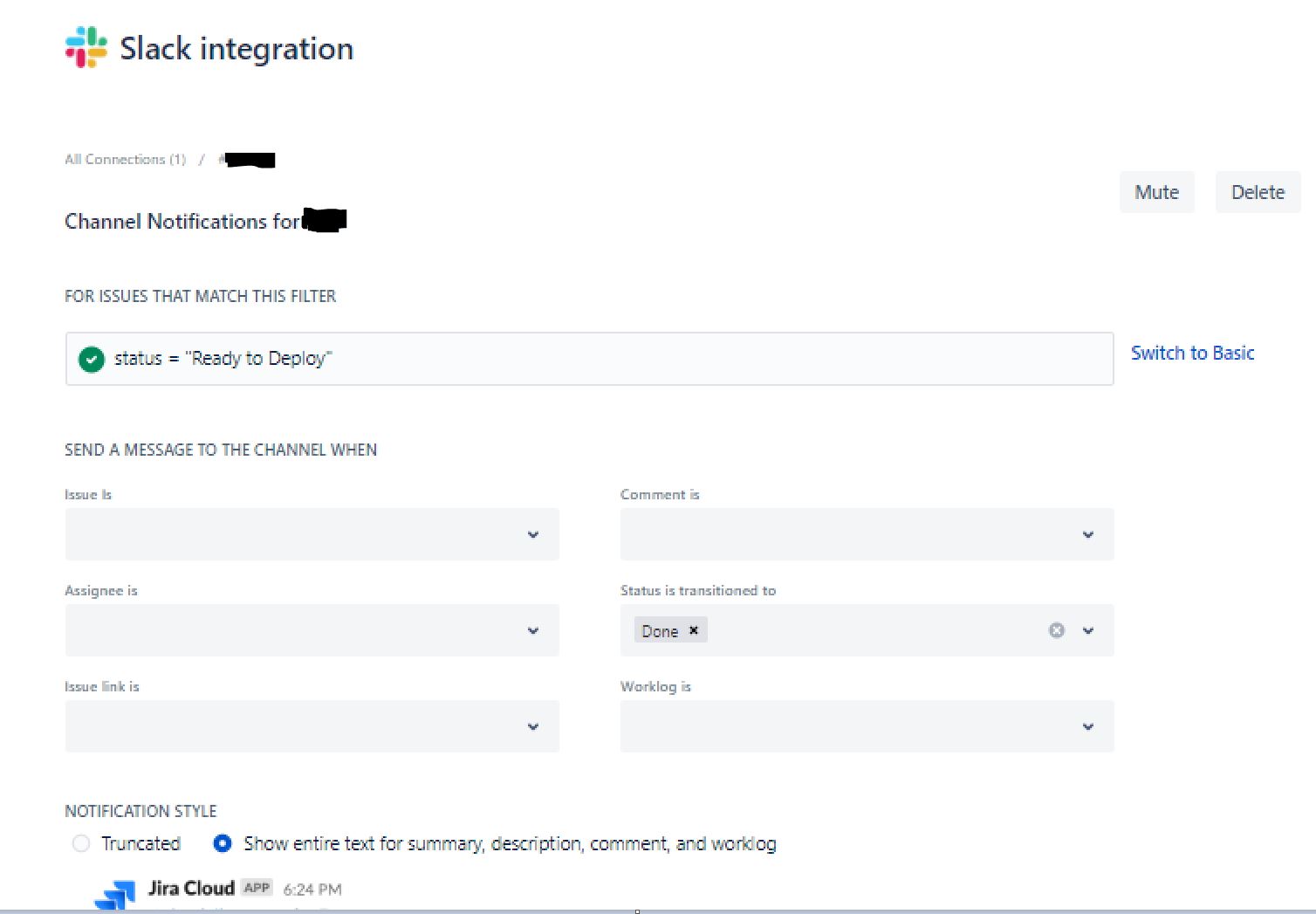This screenshot has width=1316, height=914.
Task: Delete this channel connection
Action: 1258,192
